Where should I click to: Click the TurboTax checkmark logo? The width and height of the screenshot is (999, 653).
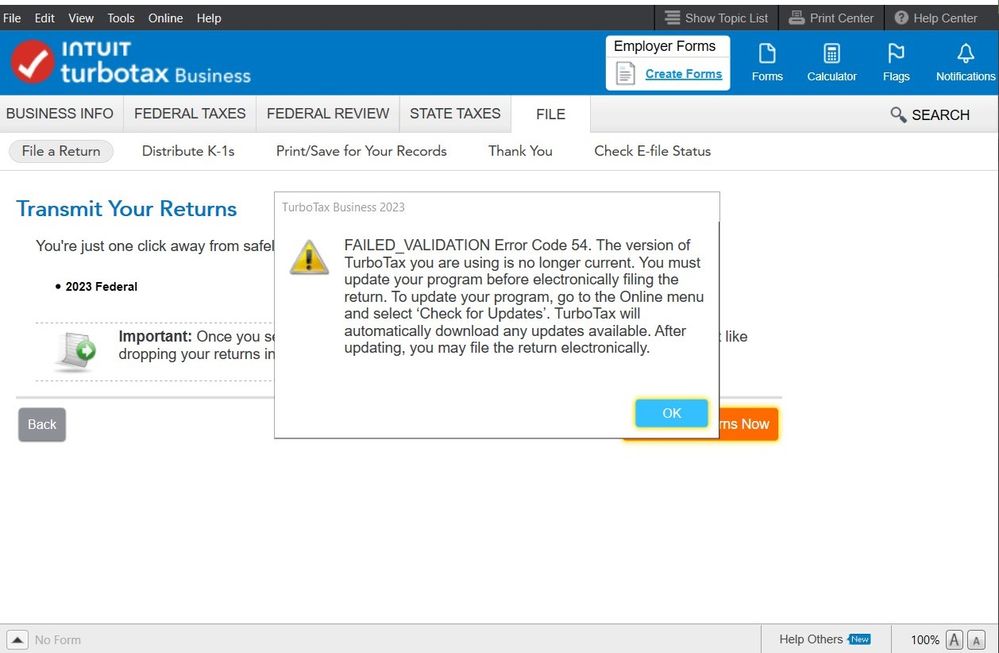point(32,62)
